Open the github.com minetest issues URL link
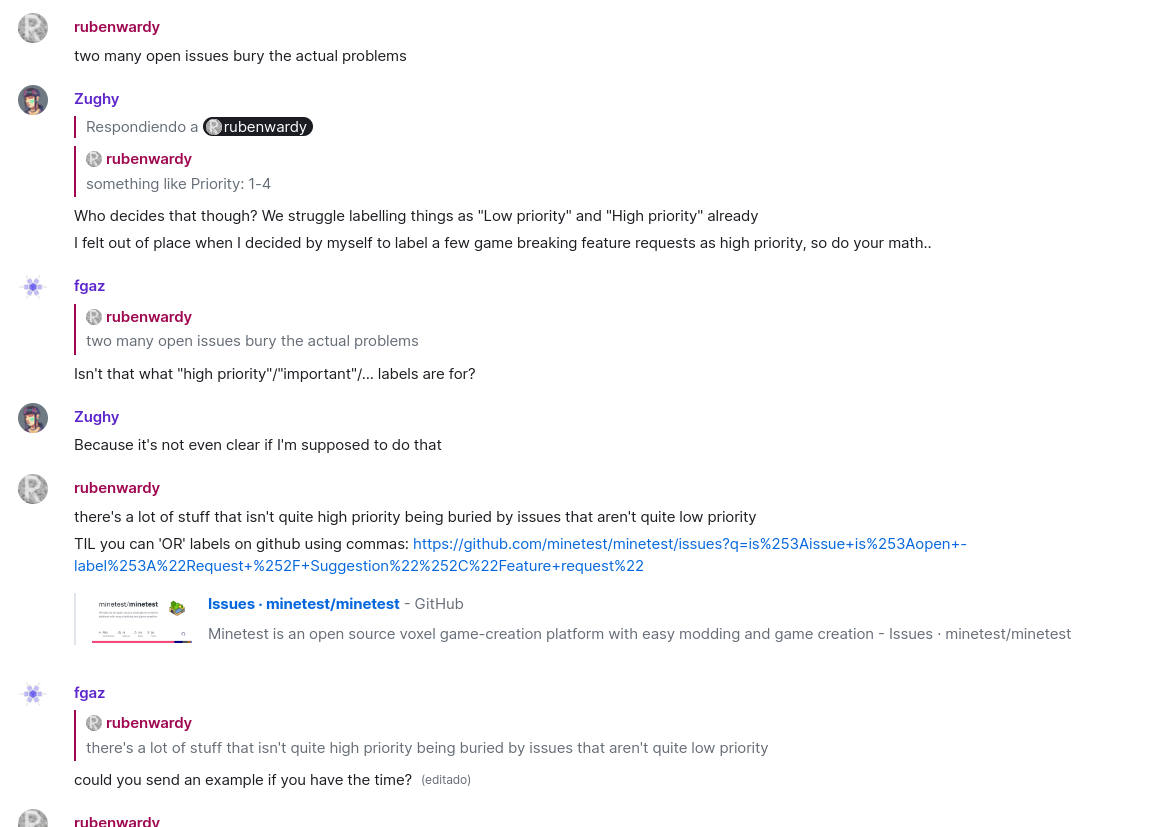The height and width of the screenshot is (827, 1169). pyautogui.click(x=520, y=555)
